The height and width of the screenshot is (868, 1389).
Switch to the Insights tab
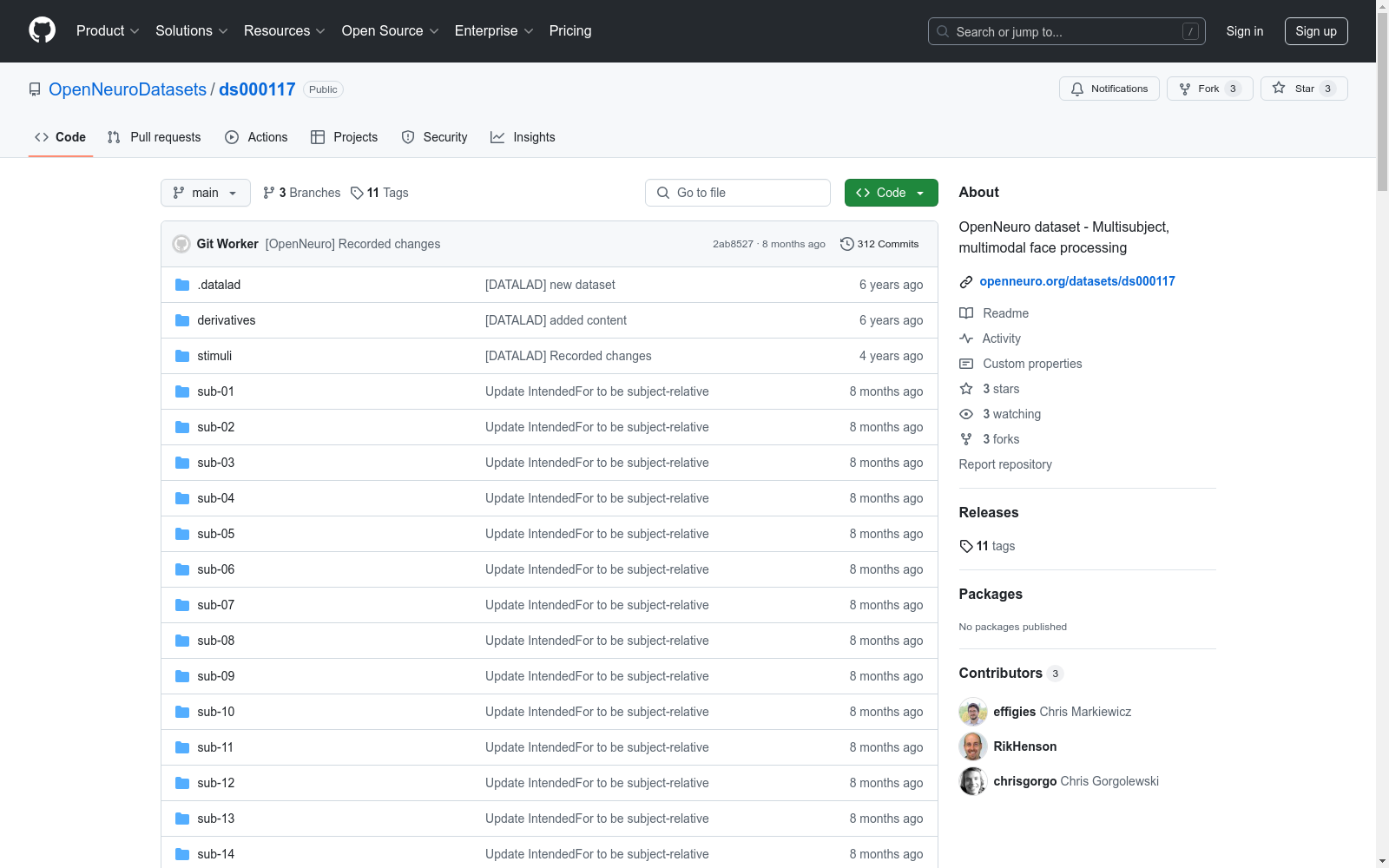pyautogui.click(x=523, y=137)
